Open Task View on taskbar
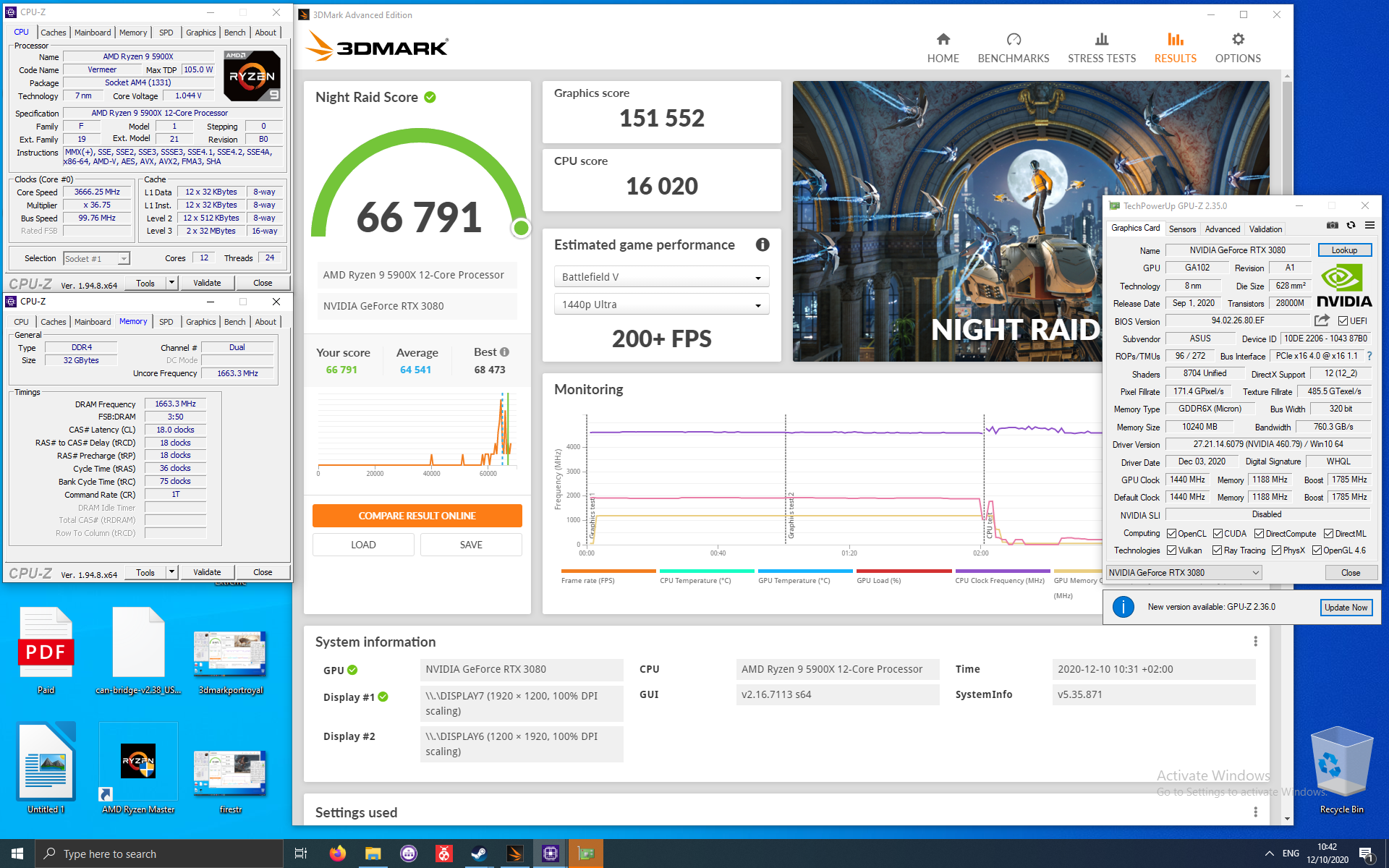Screen dimensions: 1389x868 pos(302,854)
